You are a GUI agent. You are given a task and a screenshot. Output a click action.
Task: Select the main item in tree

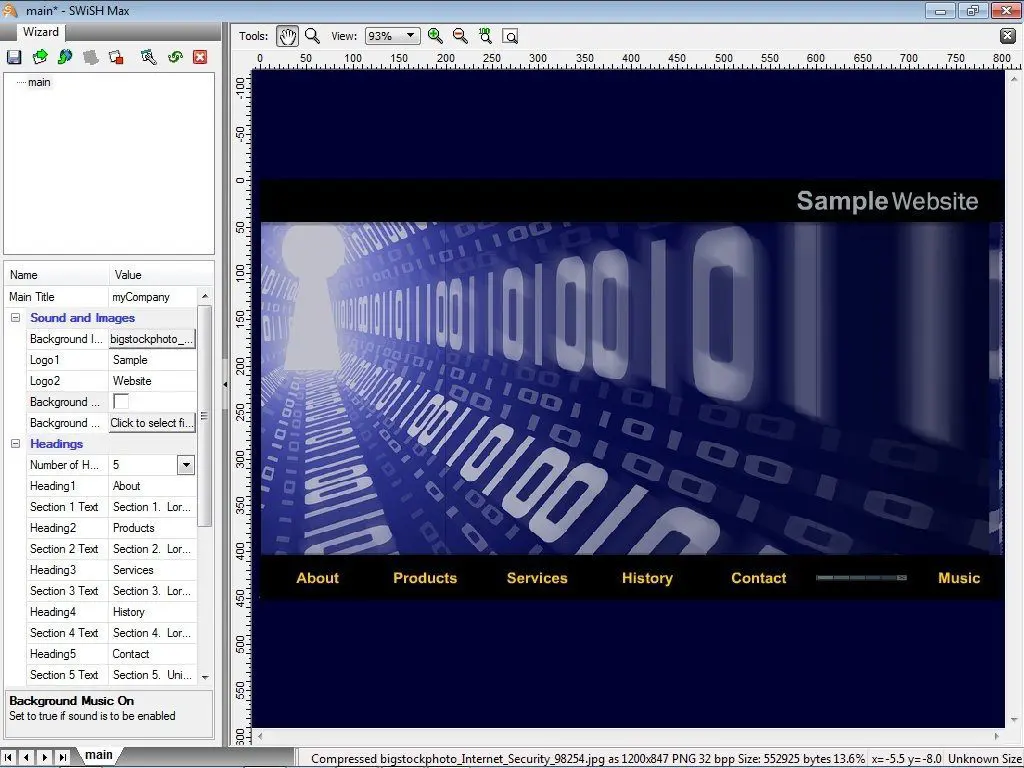(x=39, y=82)
